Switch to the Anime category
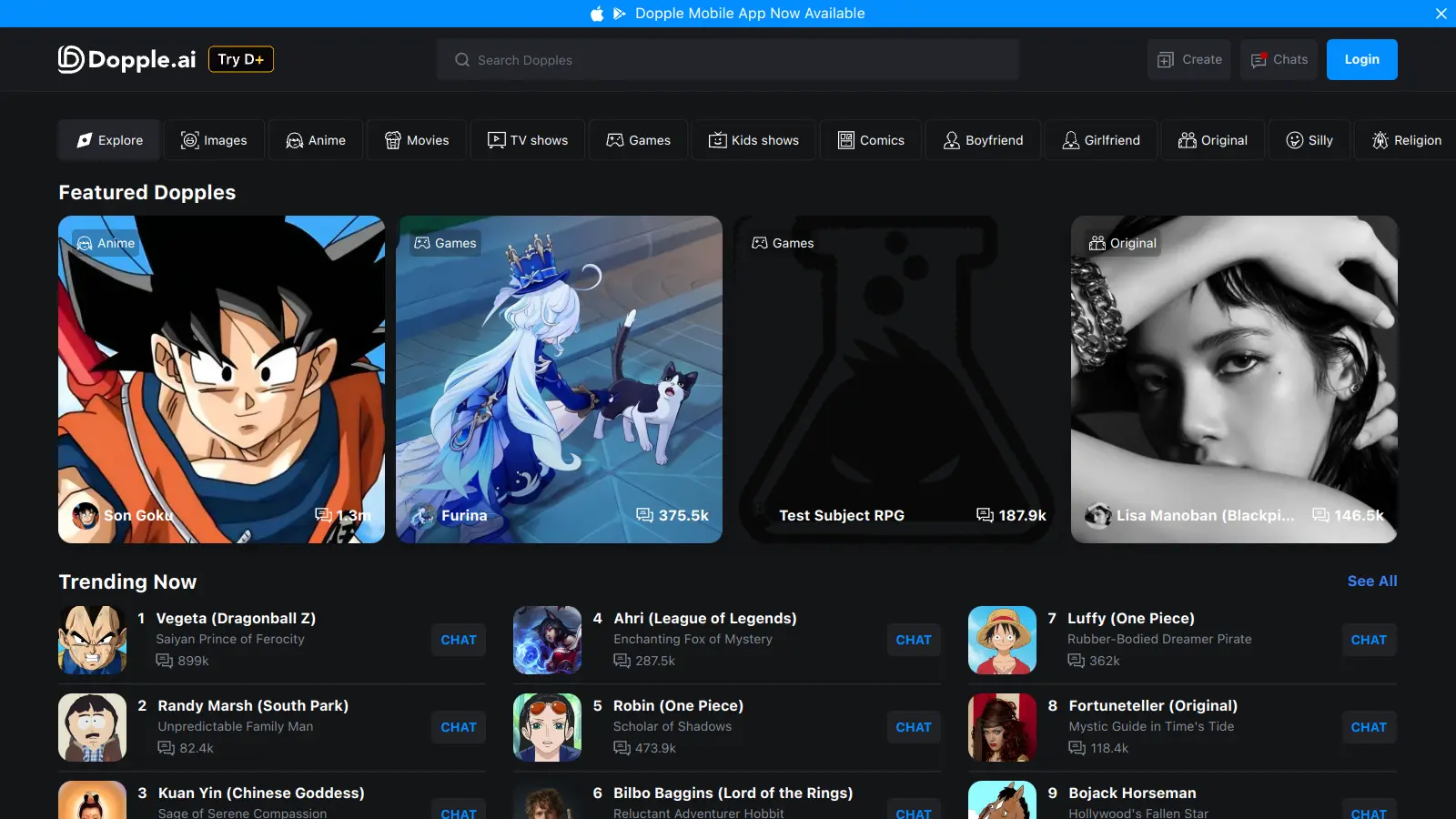 coord(316,140)
